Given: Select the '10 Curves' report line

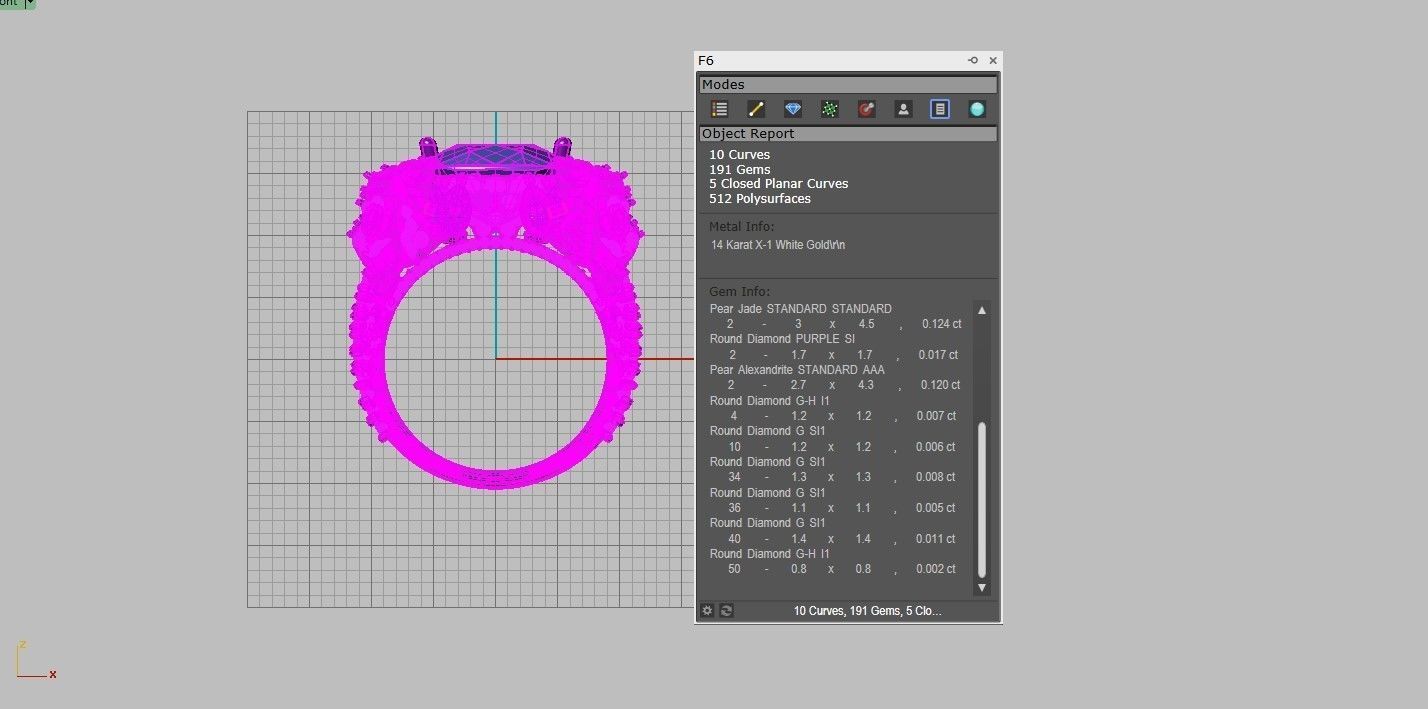Looking at the screenshot, I should tap(740, 155).
